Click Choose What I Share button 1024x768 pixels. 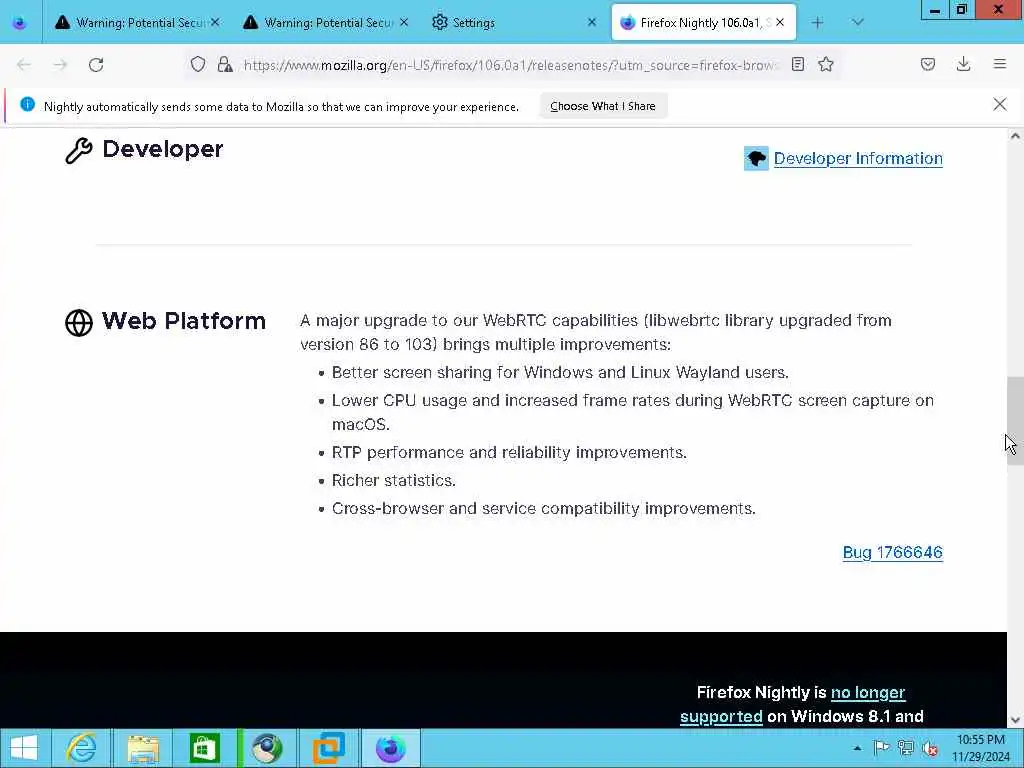(603, 106)
